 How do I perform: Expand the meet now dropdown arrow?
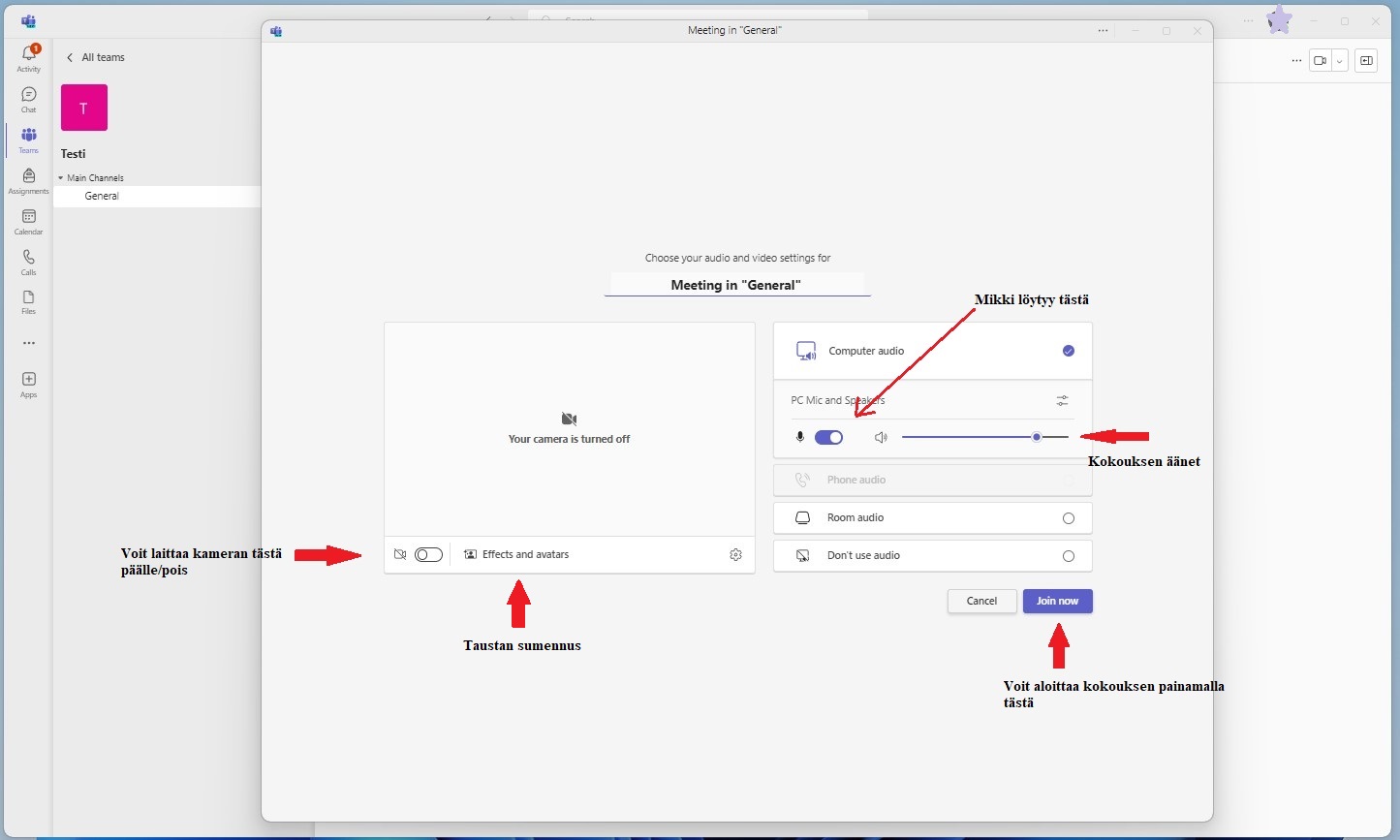pos(1339,61)
